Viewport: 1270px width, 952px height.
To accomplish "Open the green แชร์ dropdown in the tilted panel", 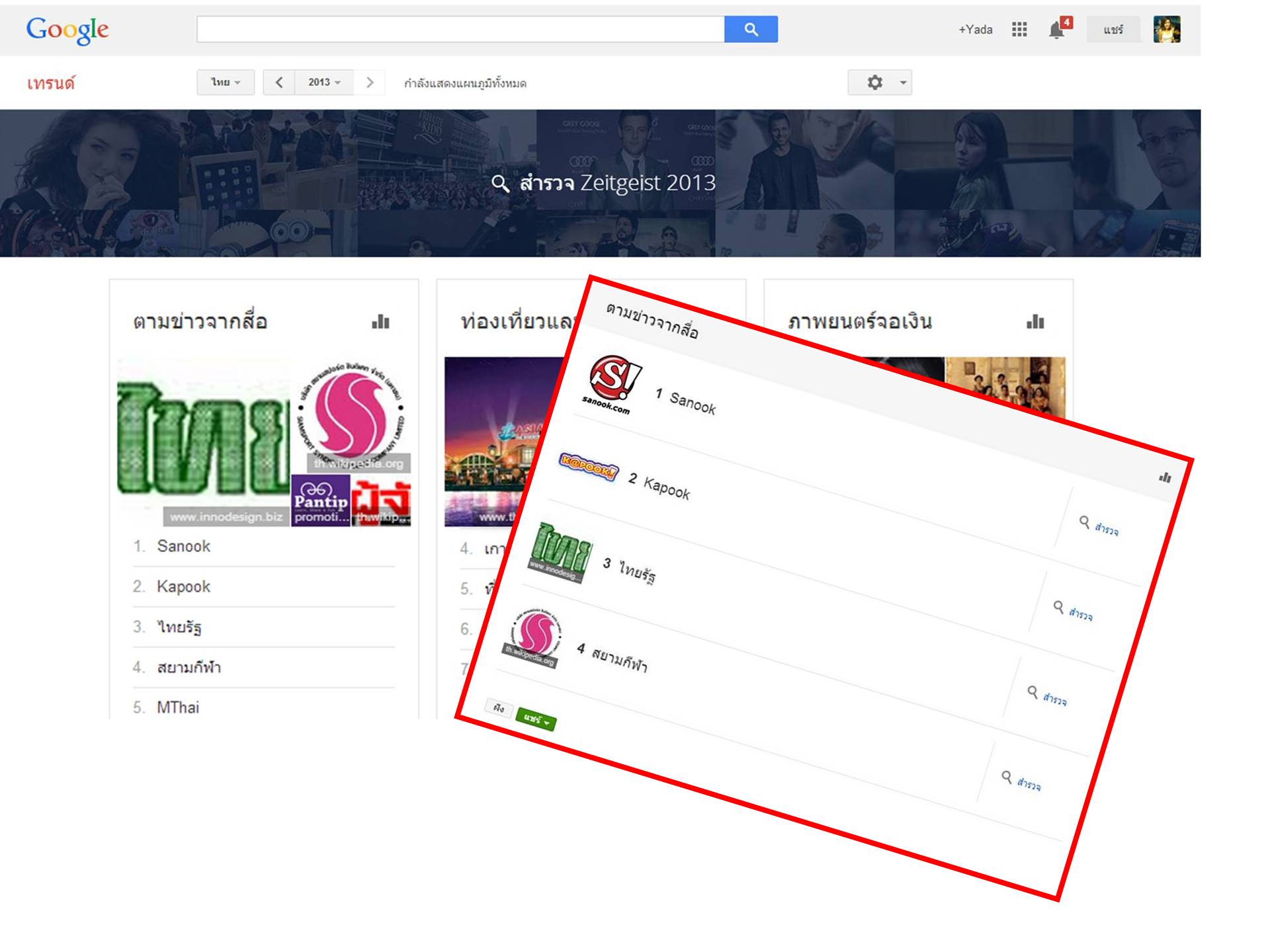I will 536,719.
